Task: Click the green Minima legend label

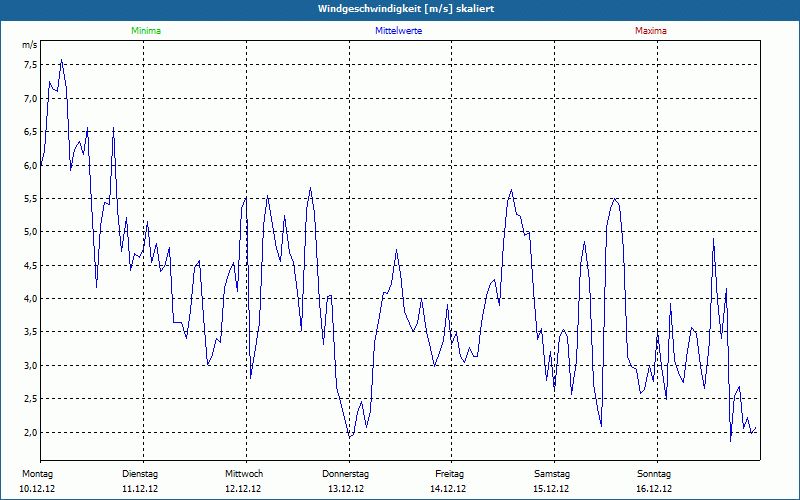Action: (x=146, y=31)
